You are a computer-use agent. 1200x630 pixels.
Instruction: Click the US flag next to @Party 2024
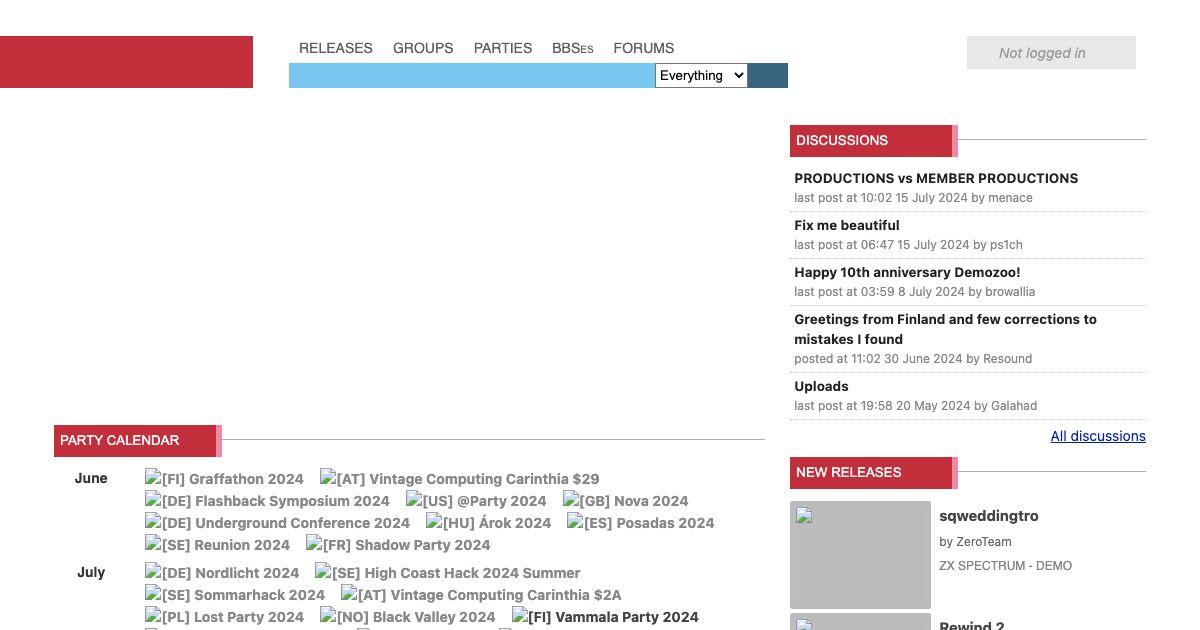click(x=414, y=501)
